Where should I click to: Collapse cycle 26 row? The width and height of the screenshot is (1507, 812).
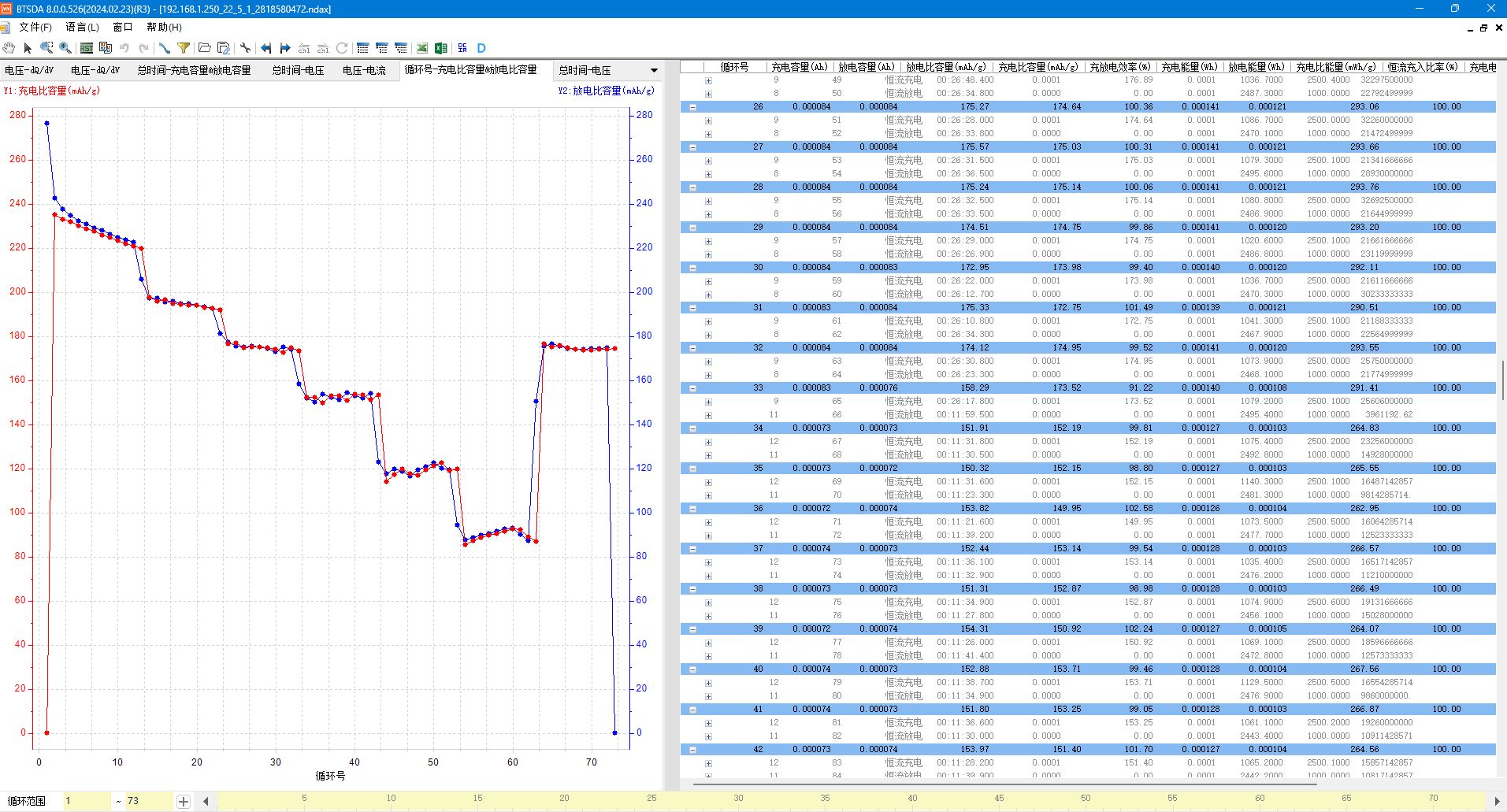(x=693, y=107)
